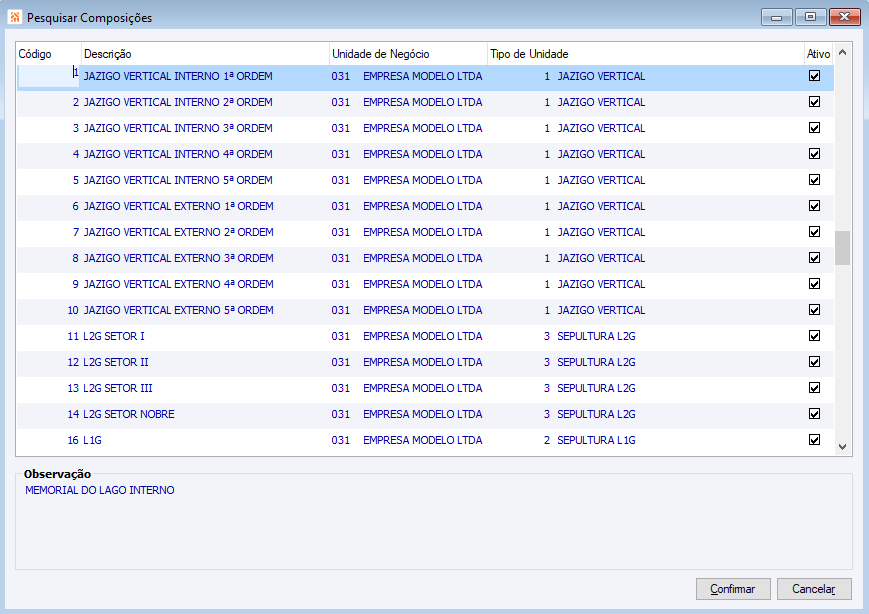Toggle Ativo checkbox for L2G SETOR III
This screenshot has height=614, width=869.
[814, 388]
